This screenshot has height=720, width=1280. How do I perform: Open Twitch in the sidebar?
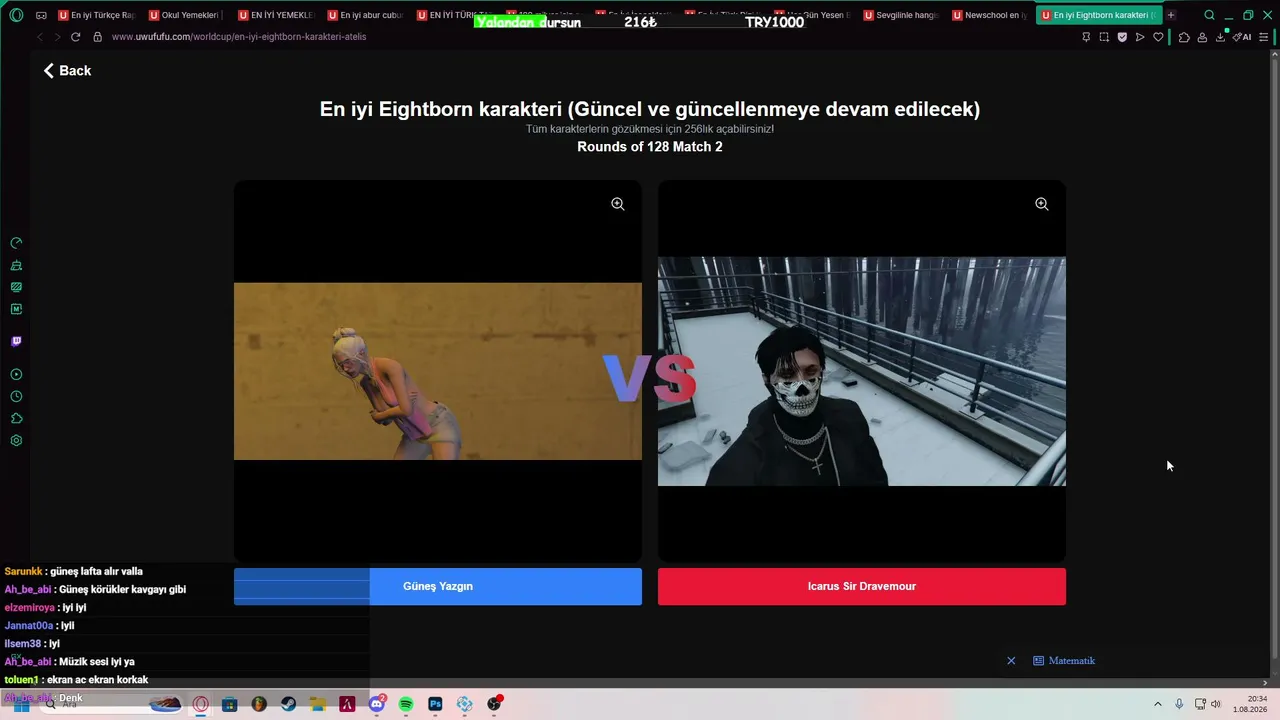pos(16,341)
